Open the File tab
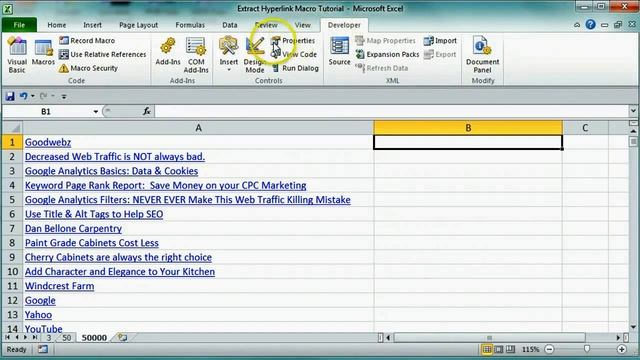Viewport: 640px width, 360px height. pyautogui.click(x=19, y=25)
